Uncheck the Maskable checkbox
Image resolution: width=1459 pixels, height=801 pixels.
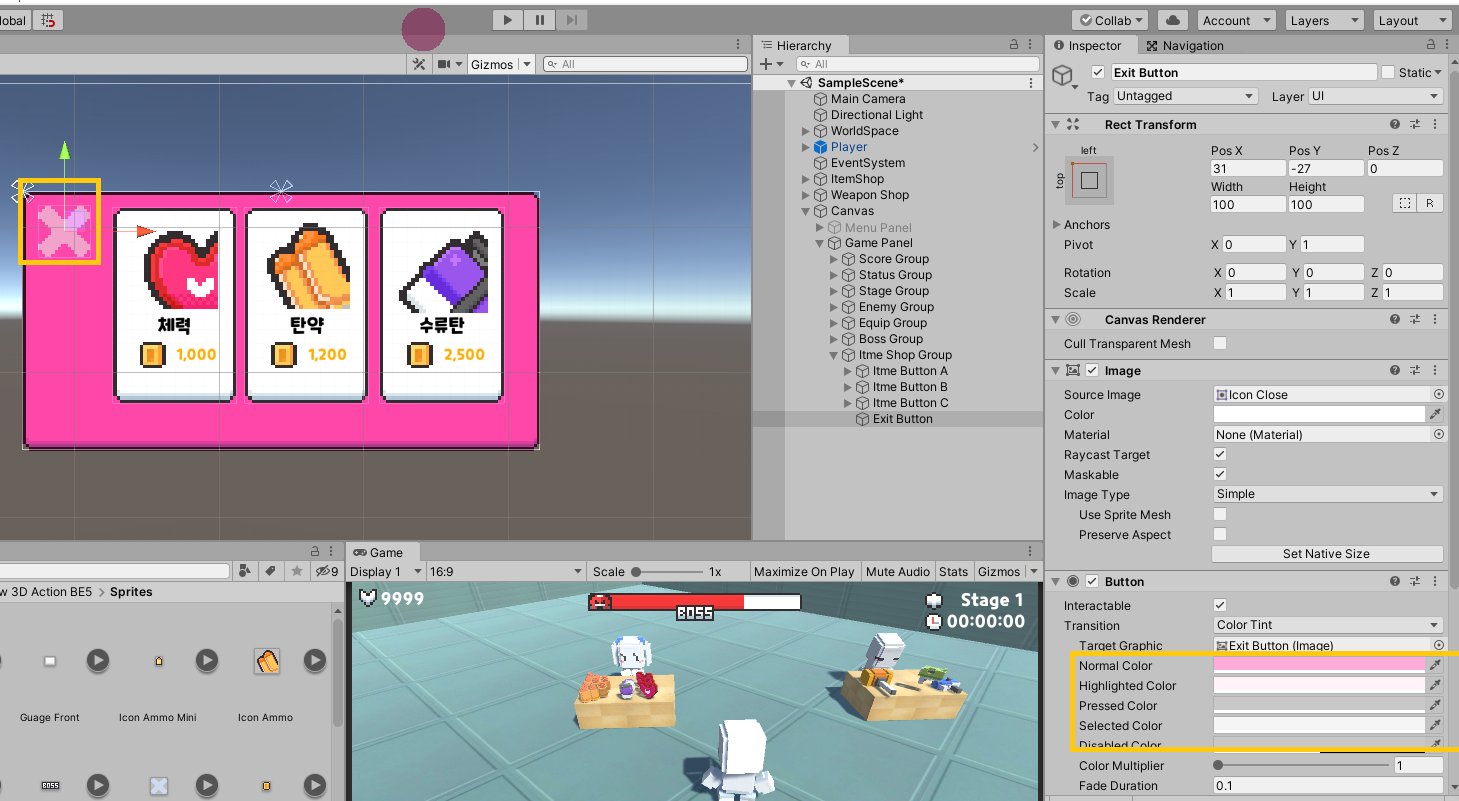(1220, 474)
